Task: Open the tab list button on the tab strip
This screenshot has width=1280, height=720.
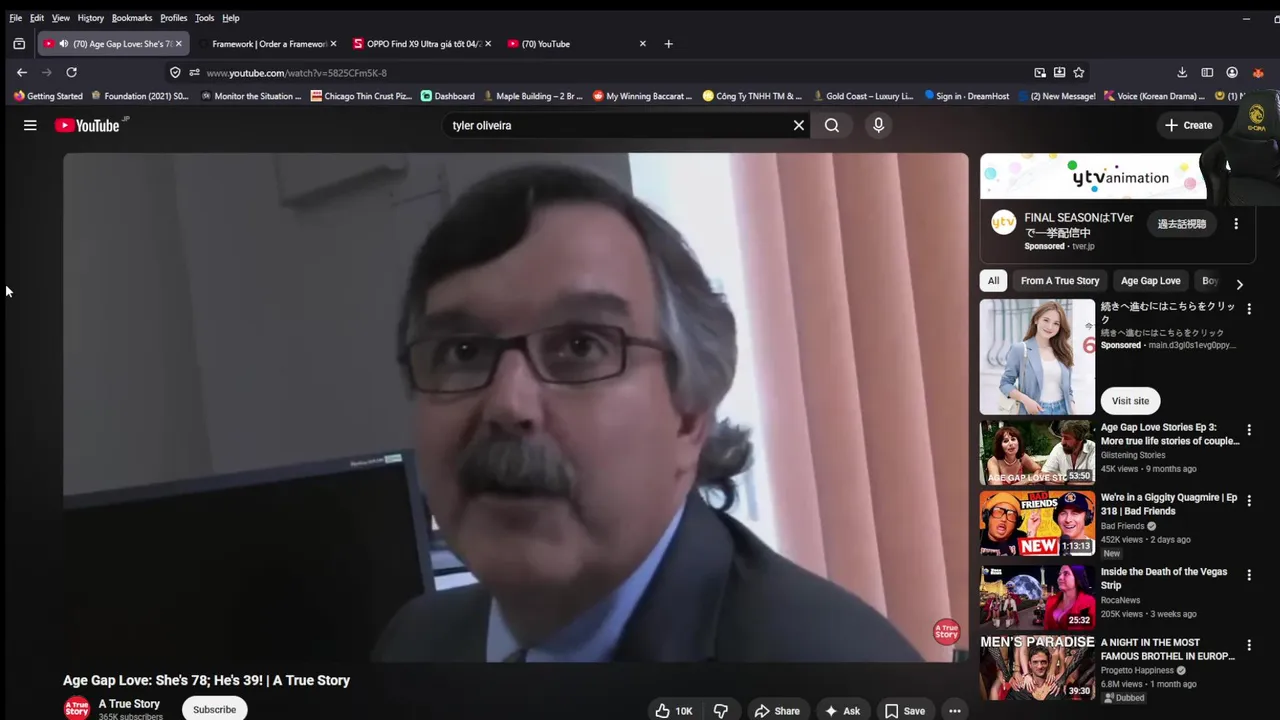Action: [19, 44]
